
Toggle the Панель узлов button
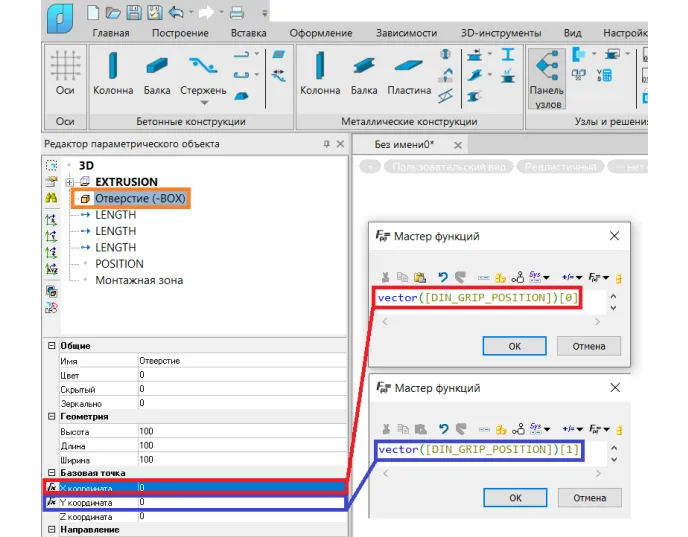(x=547, y=79)
